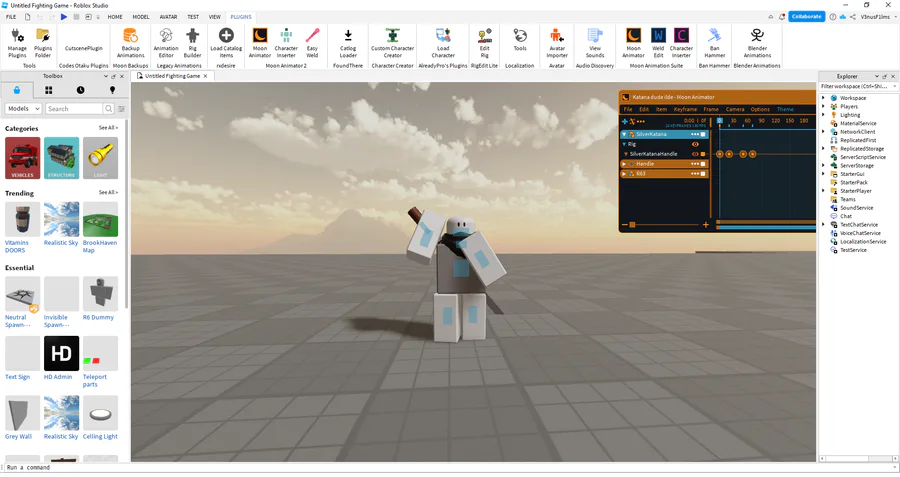Expand the Players node

[823, 106]
